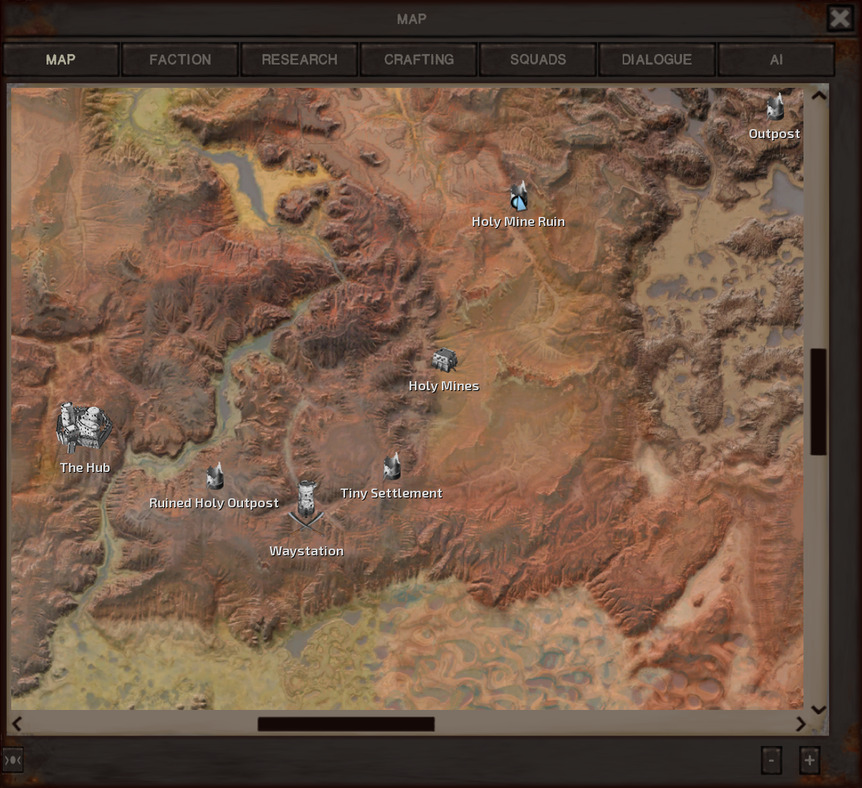Select the Outpost icon at map corner
The image size is (862, 788).
pyautogui.click(x=775, y=107)
